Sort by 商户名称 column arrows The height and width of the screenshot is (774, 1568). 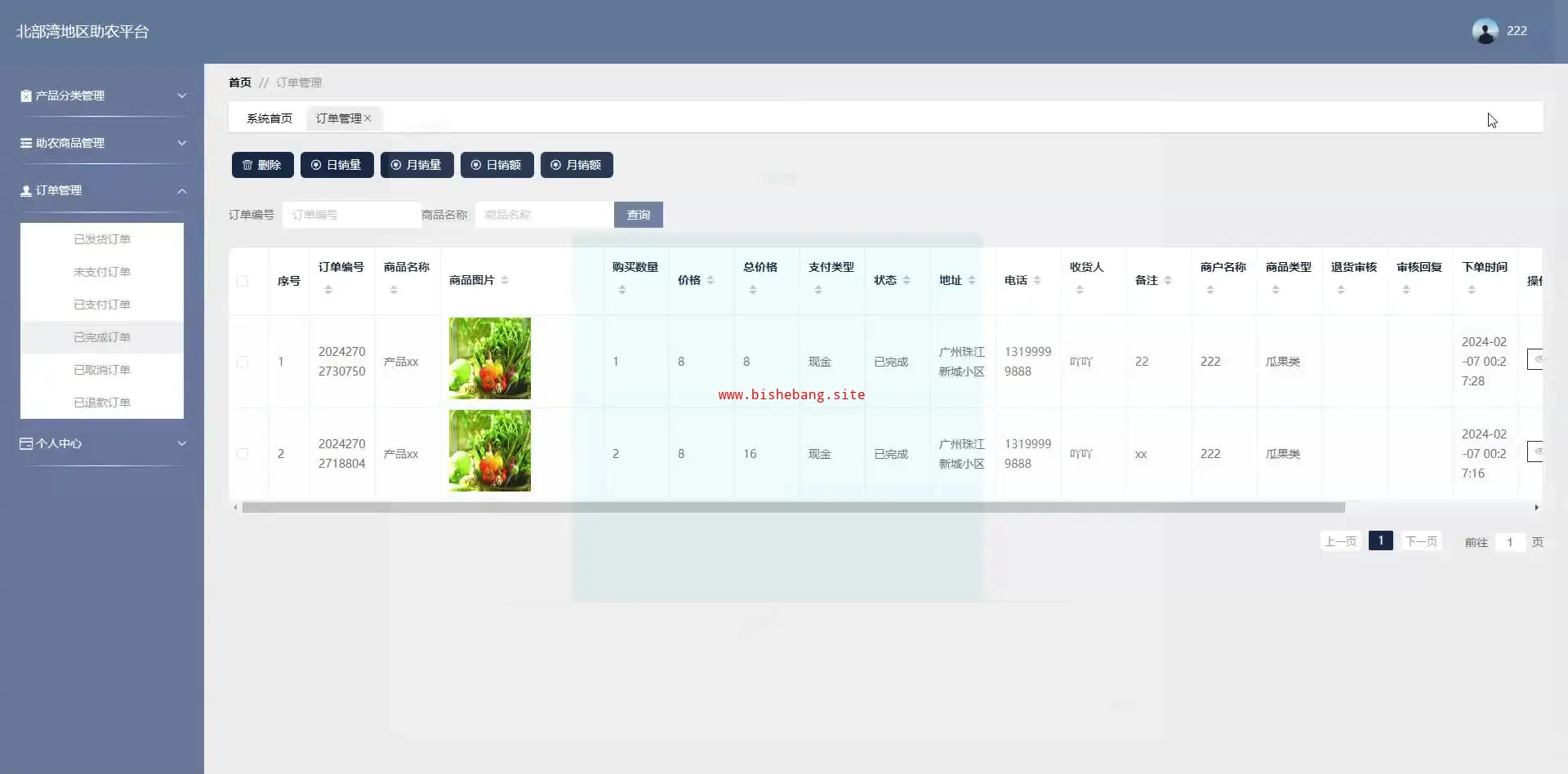pos(1210,290)
